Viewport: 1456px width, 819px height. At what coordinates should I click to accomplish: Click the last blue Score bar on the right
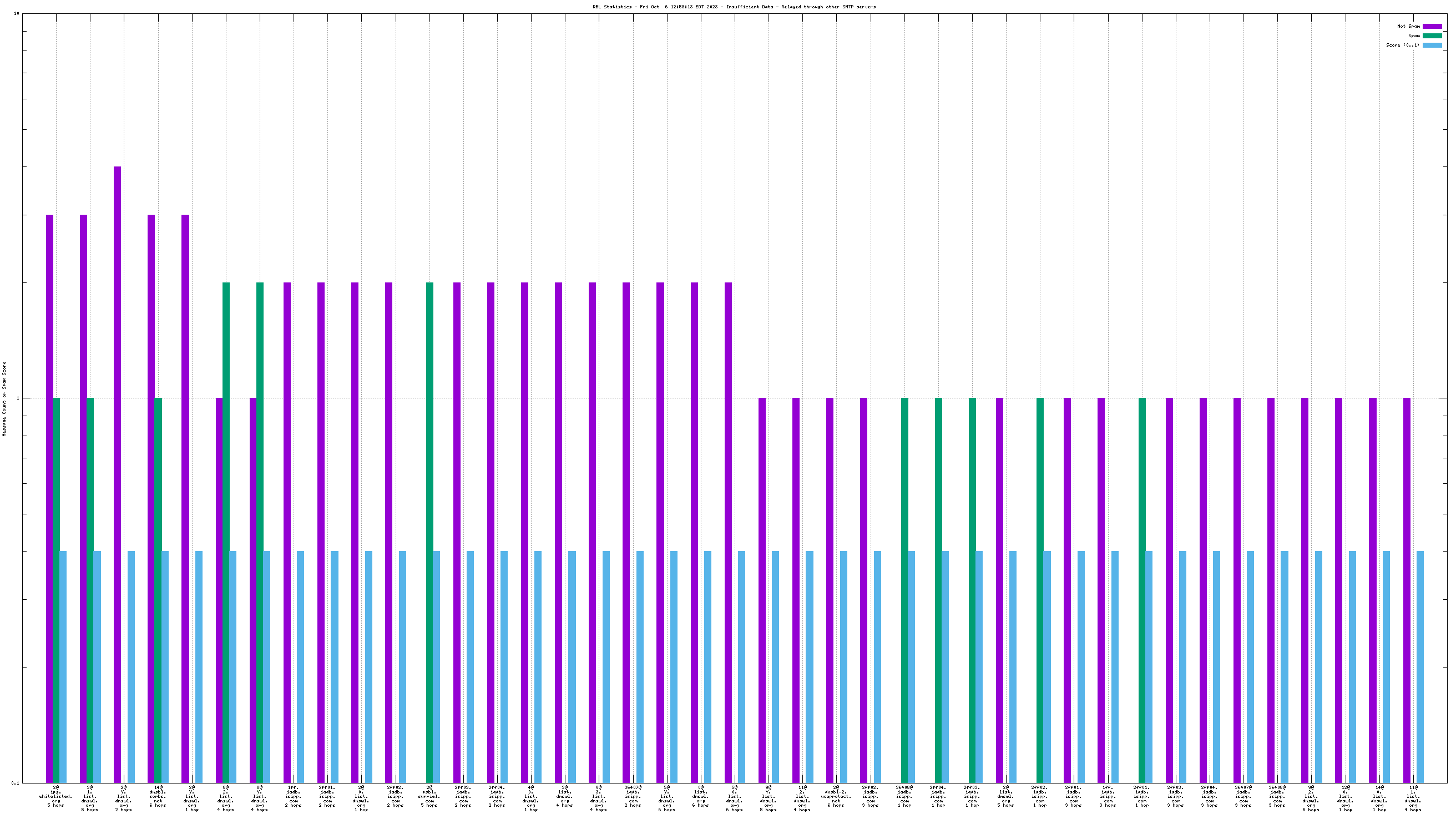1420,667
